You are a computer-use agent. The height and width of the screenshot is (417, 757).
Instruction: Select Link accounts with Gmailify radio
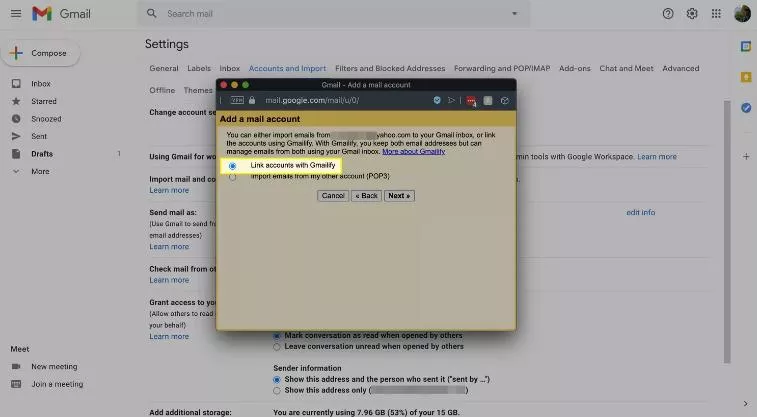(x=233, y=166)
